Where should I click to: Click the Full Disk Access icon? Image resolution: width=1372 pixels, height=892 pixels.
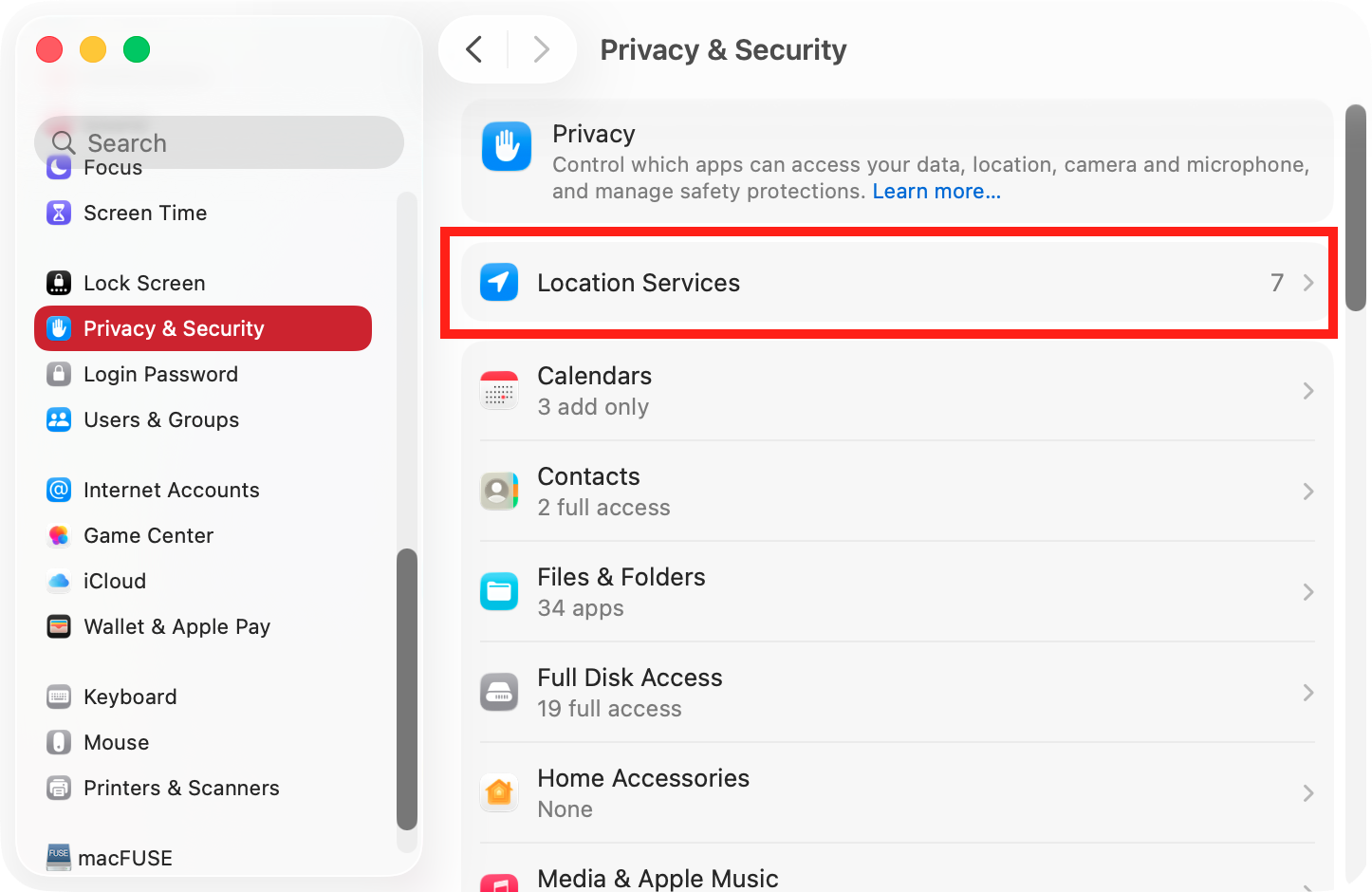pos(499,691)
